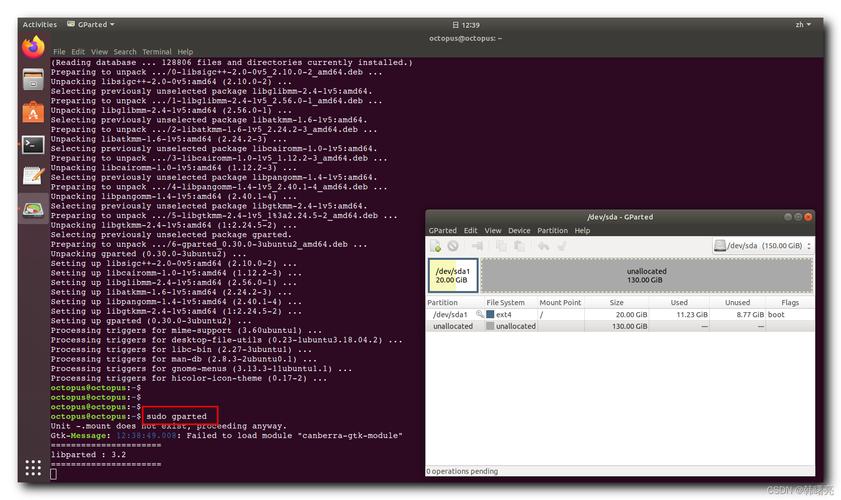Image resolution: width=841 pixels, height=500 pixels.
Task: Click the Delete partition icon in GParted toolbar
Action: pyautogui.click(x=453, y=245)
